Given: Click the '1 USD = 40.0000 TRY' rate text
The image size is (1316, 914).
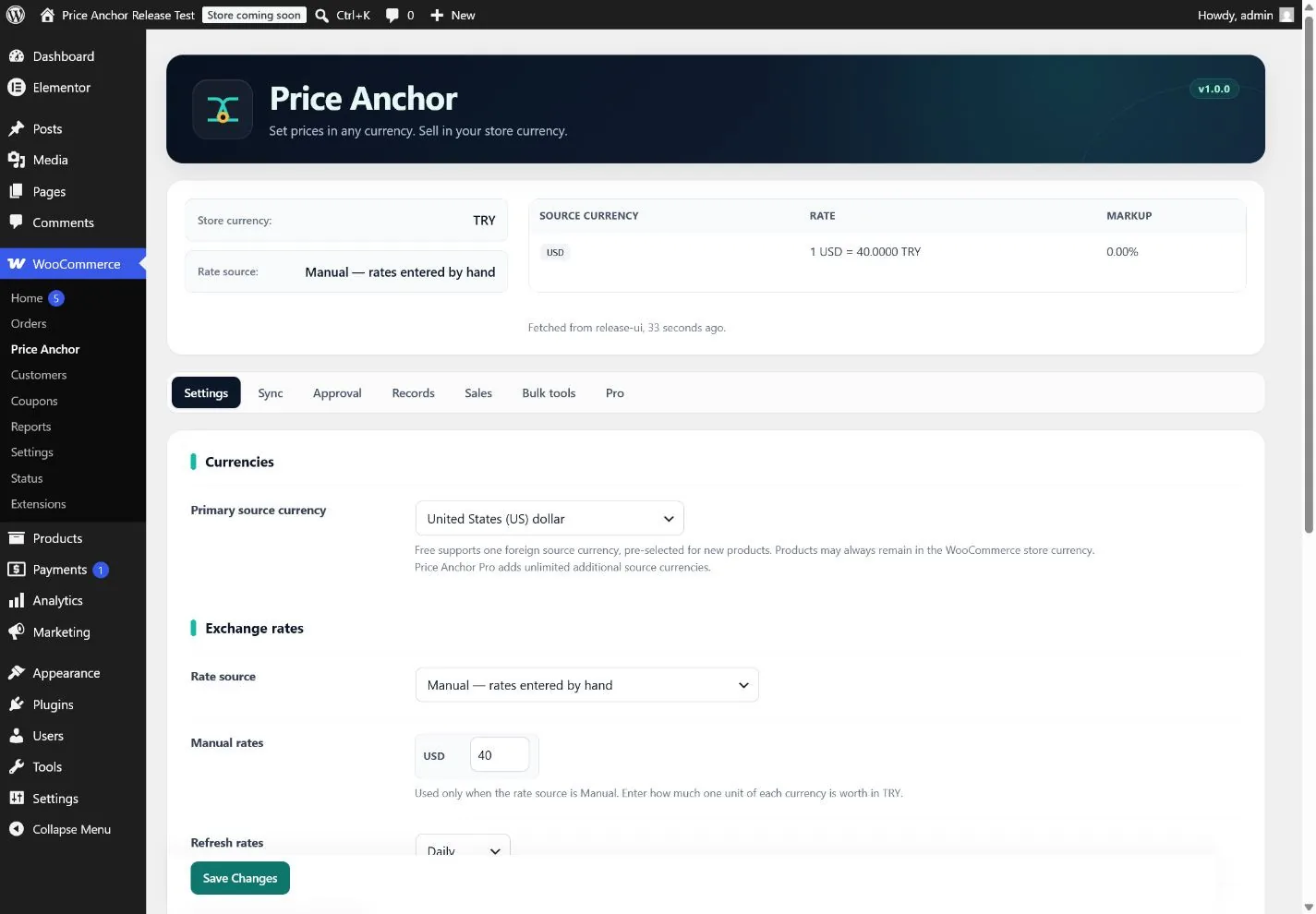Looking at the screenshot, I should pos(865,252).
